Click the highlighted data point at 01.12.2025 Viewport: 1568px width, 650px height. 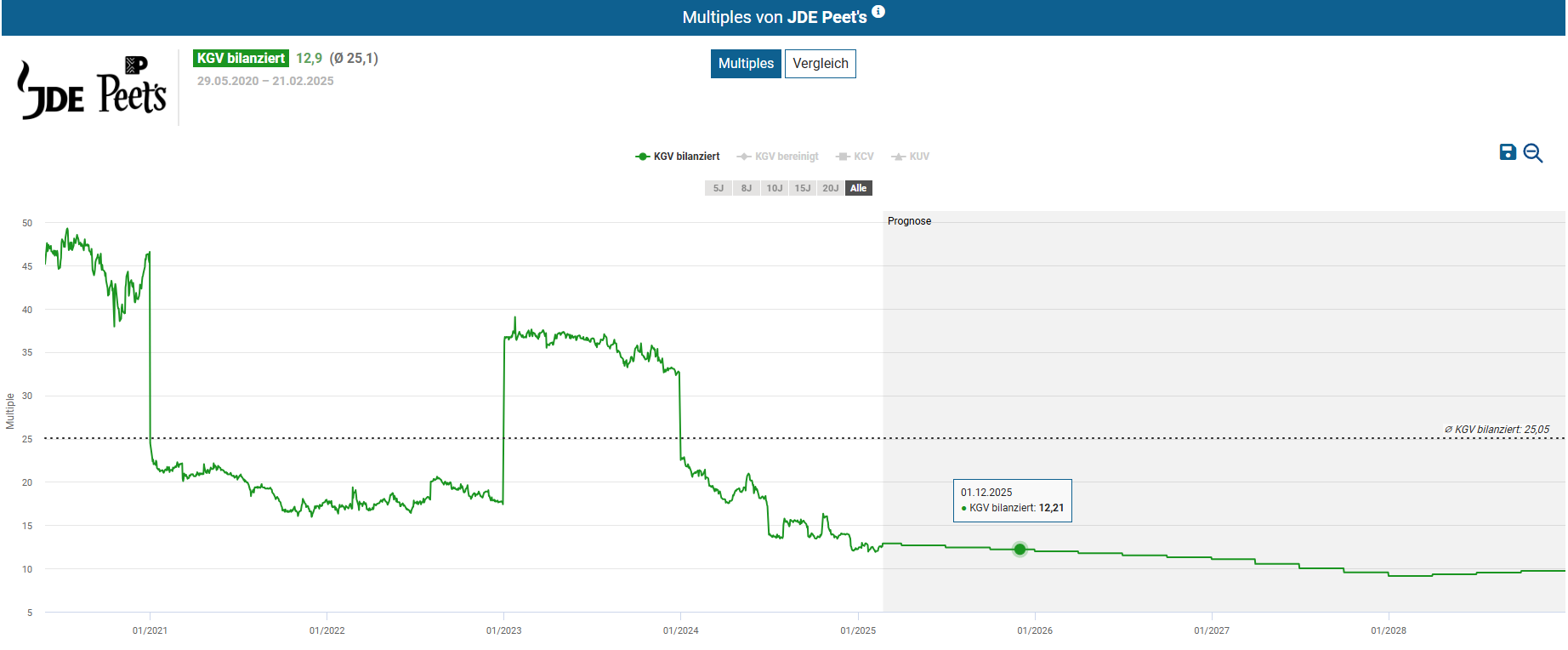[1020, 550]
